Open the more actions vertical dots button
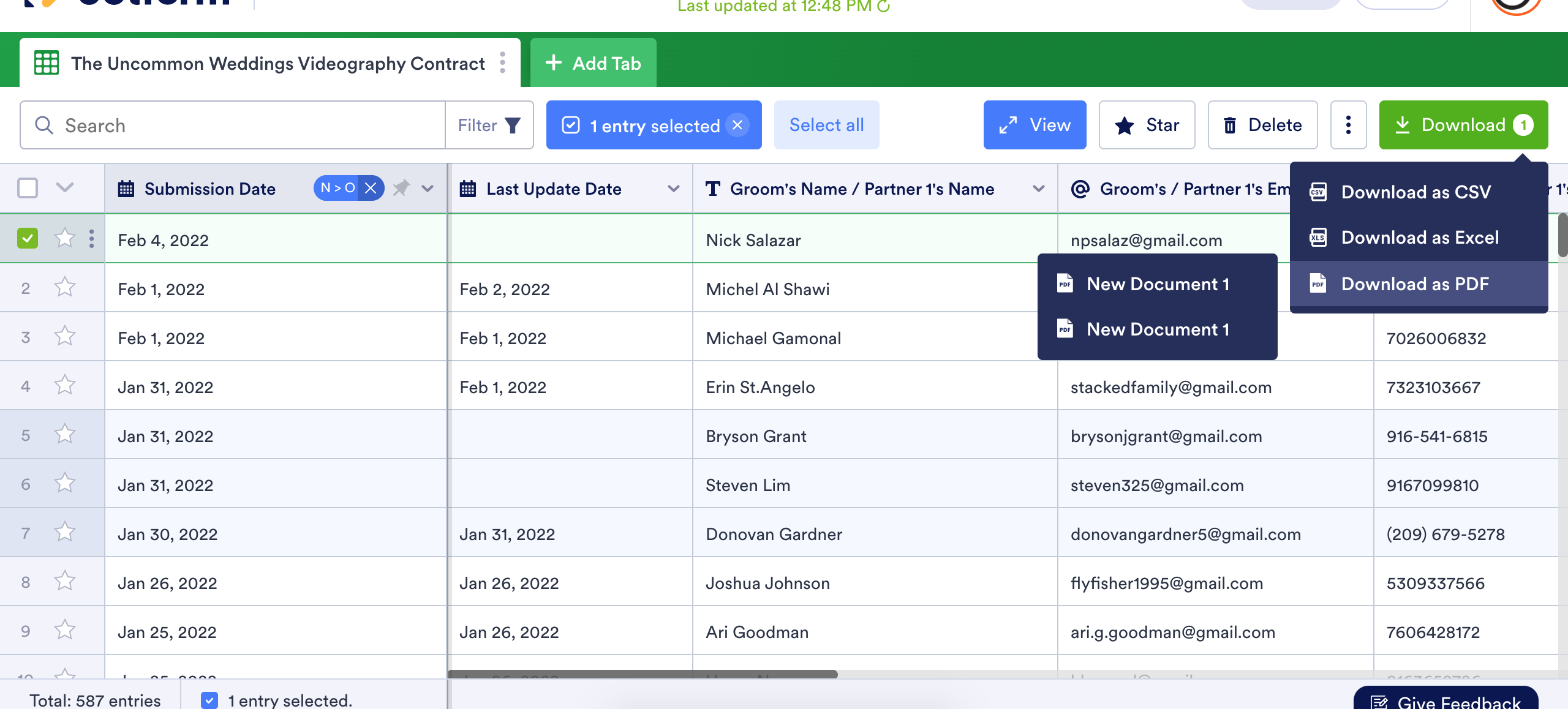1568x709 pixels. [1348, 125]
